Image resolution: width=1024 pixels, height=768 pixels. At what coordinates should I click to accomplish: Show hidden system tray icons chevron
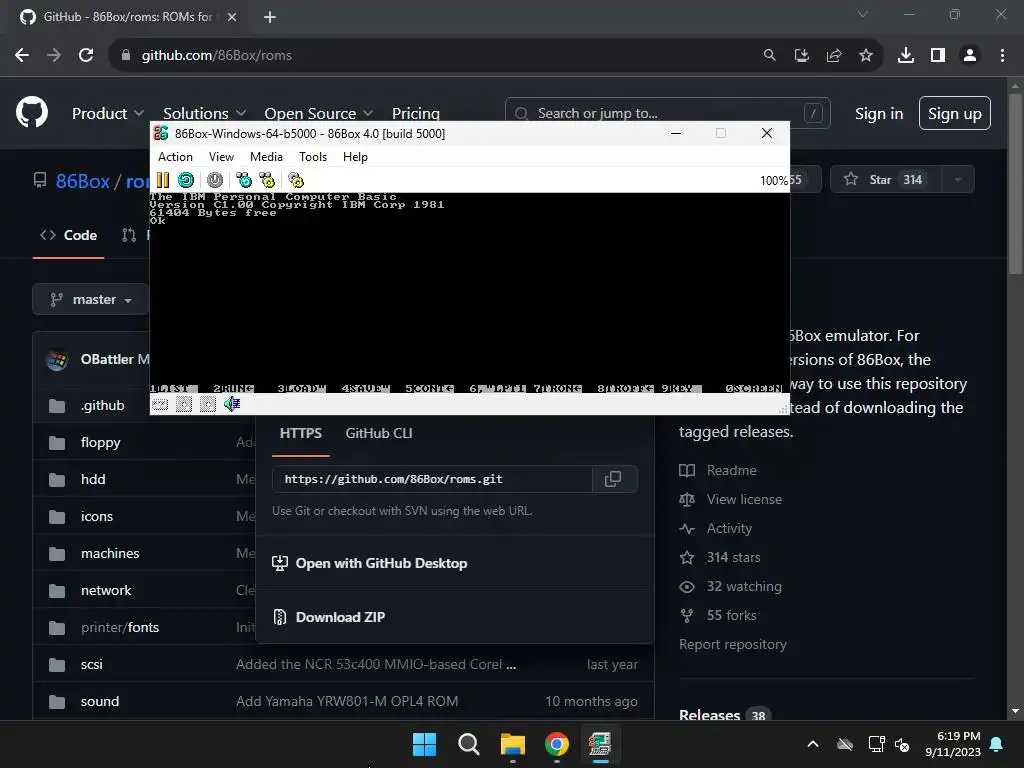pyautogui.click(x=813, y=744)
